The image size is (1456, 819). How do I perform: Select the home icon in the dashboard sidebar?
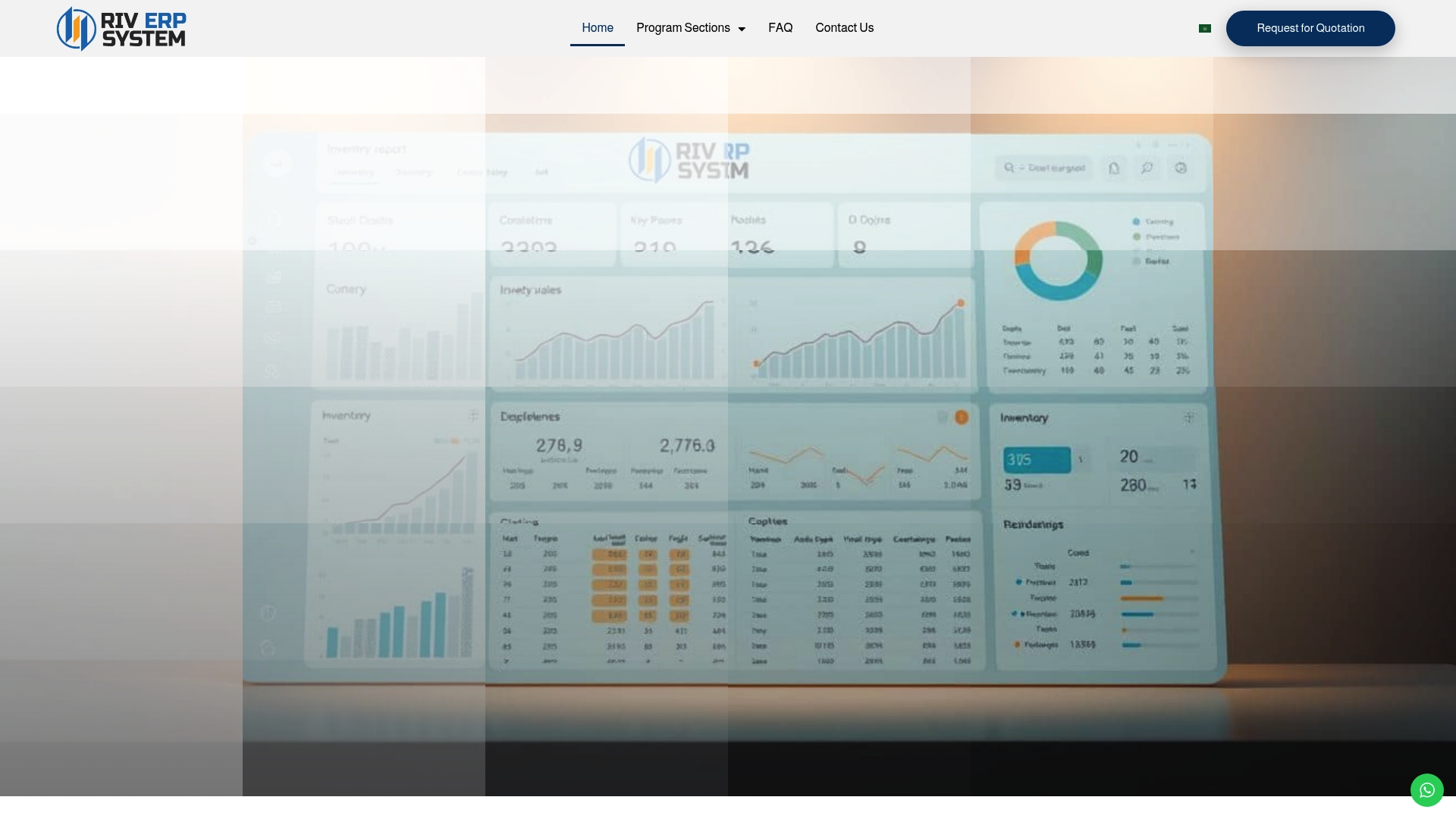[274, 219]
